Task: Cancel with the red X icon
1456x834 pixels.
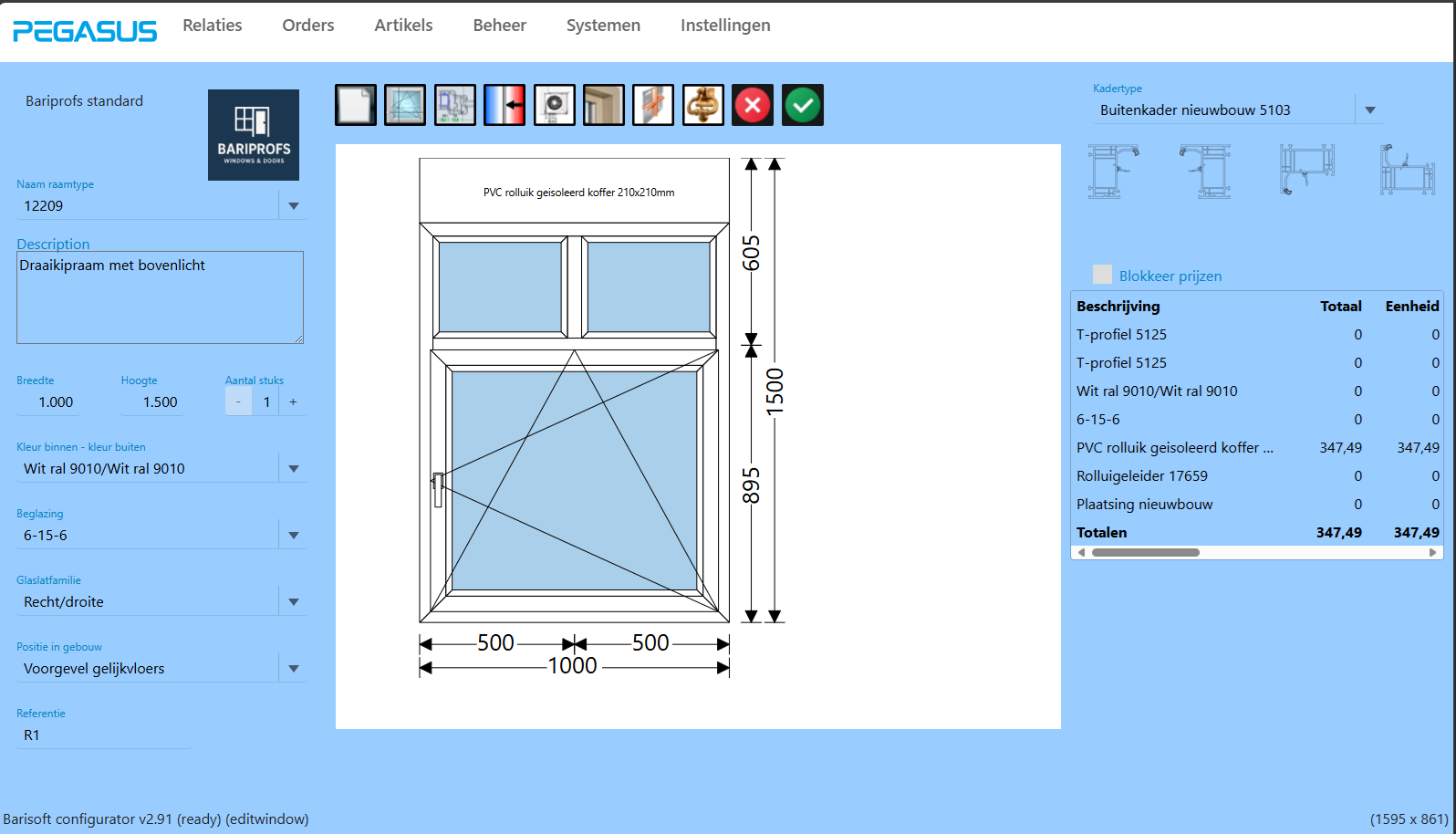Action: (753, 105)
